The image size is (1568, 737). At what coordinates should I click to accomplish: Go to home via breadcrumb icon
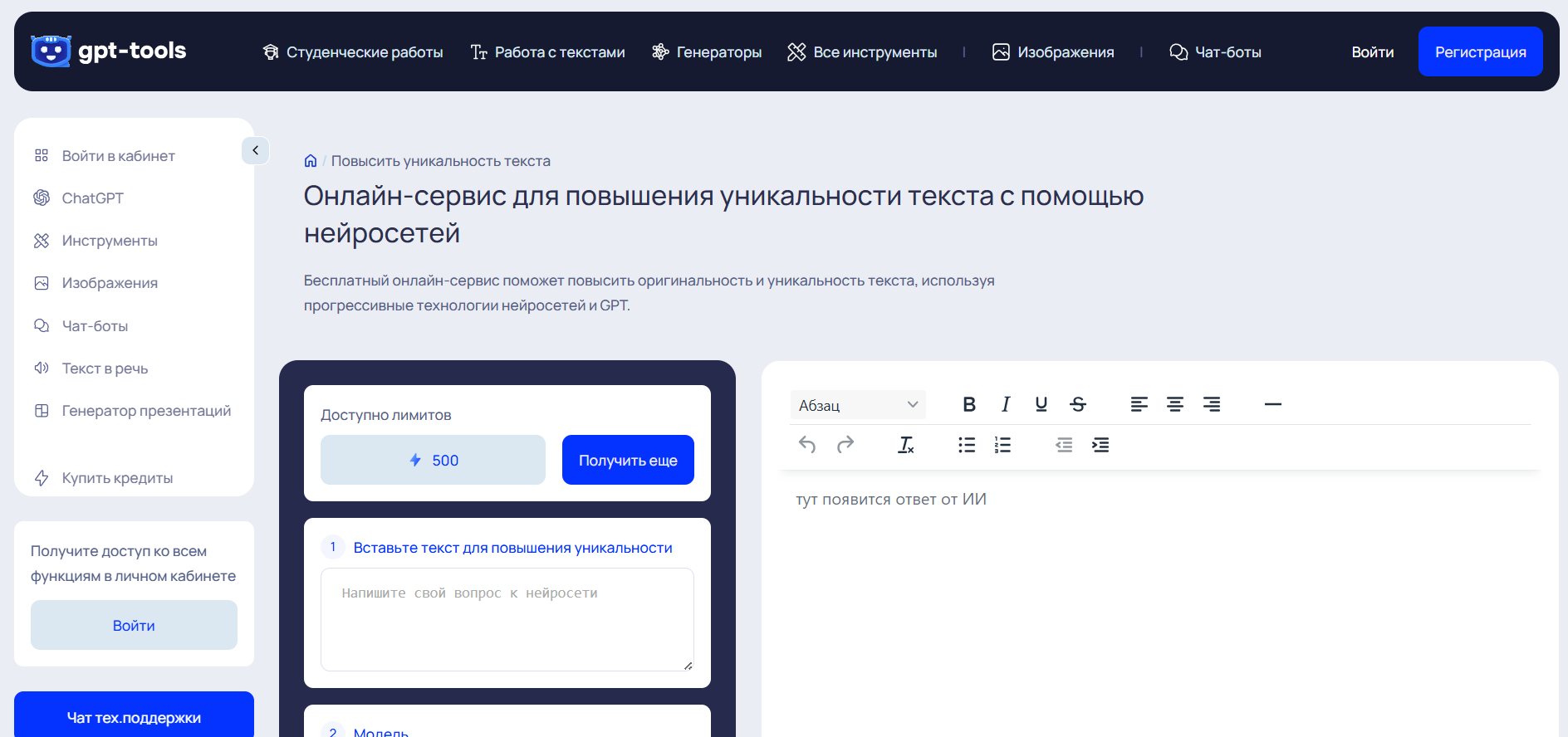coord(311,161)
